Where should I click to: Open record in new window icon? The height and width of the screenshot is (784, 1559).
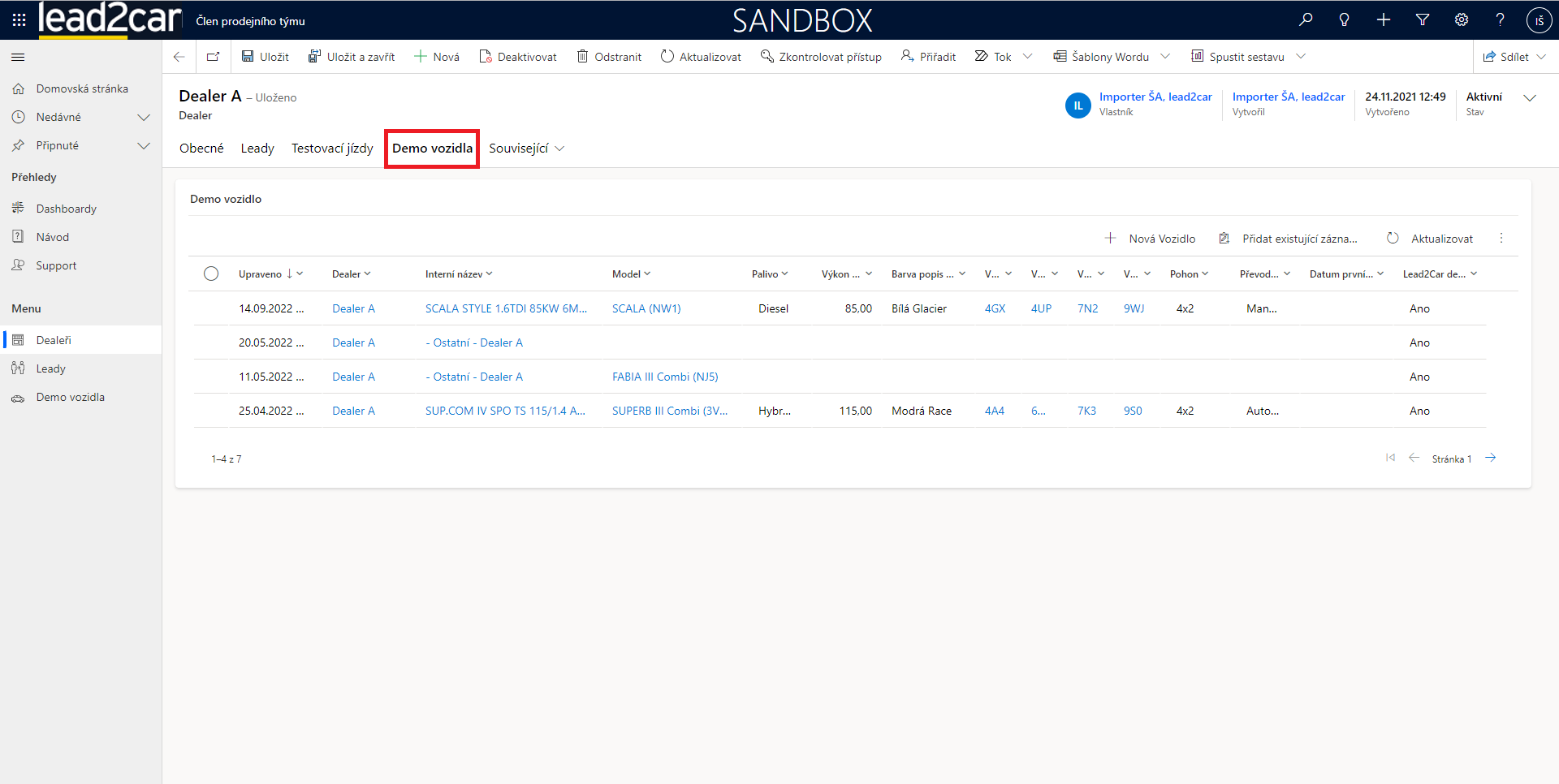214,57
